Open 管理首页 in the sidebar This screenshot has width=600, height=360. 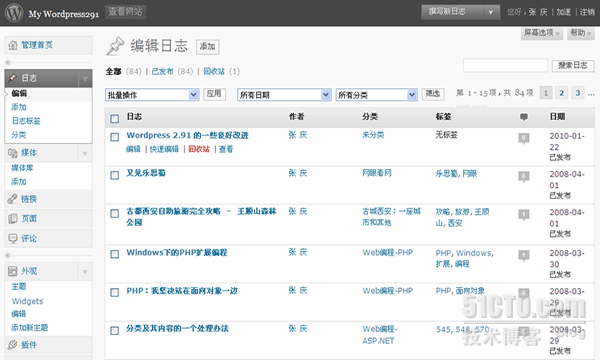pos(37,45)
